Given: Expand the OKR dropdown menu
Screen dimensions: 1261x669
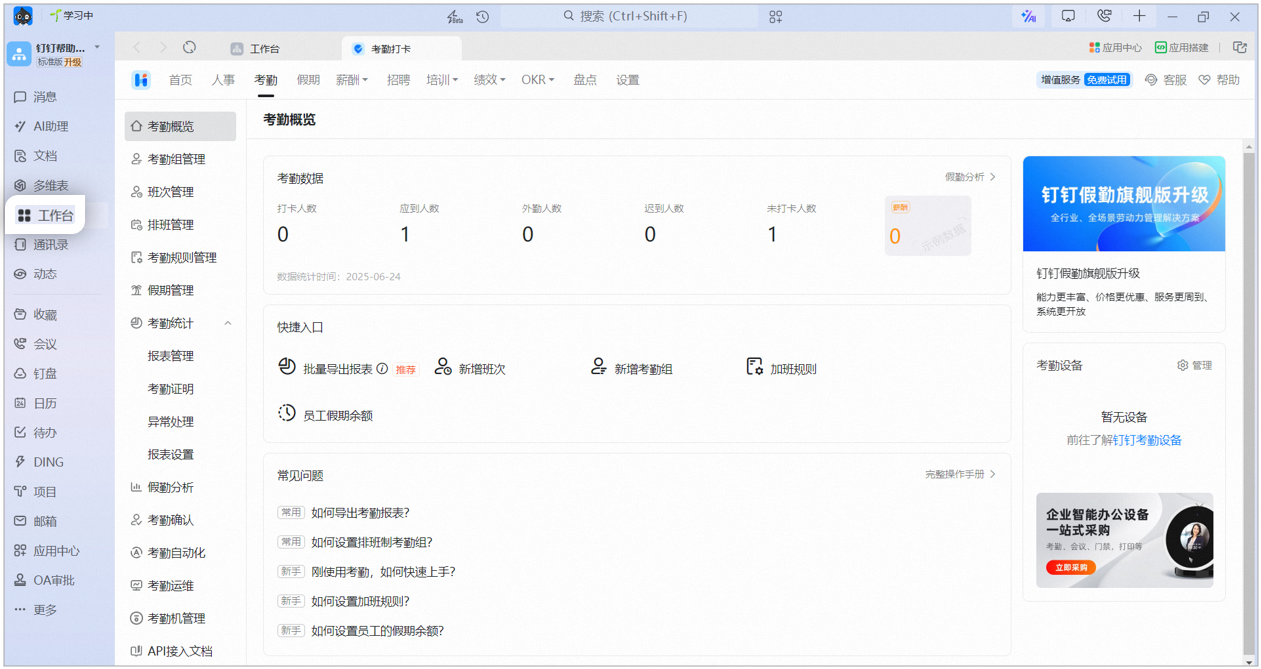Looking at the screenshot, I should tap(538, 80).
